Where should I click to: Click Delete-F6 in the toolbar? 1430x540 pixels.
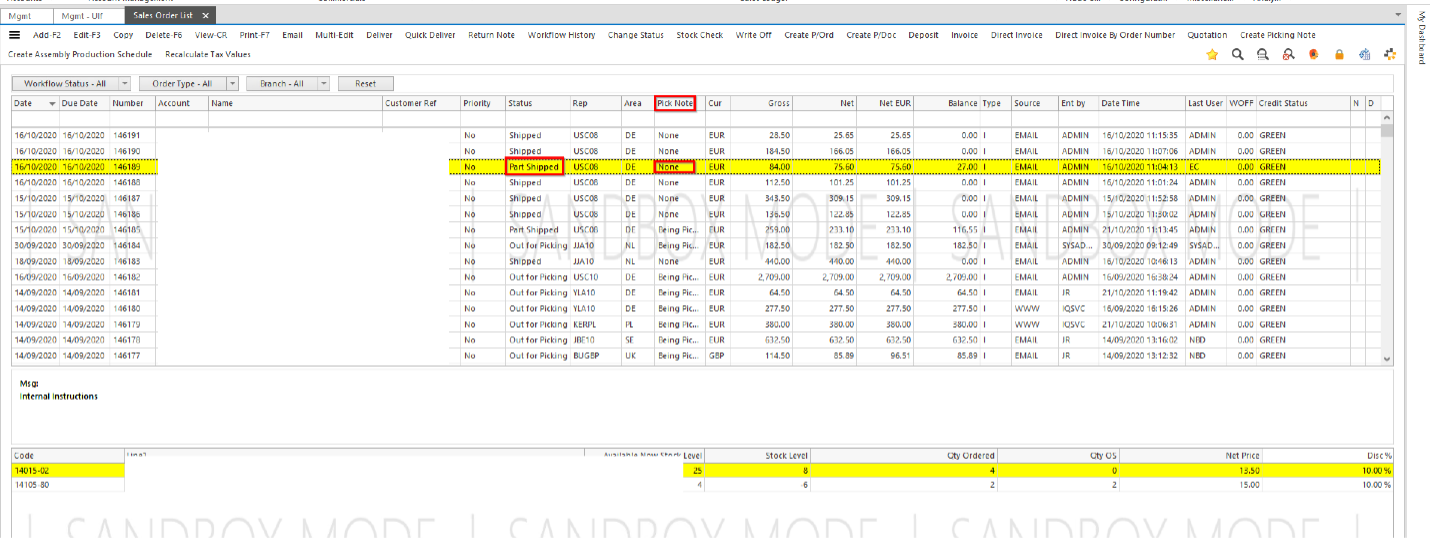[162, 35]
